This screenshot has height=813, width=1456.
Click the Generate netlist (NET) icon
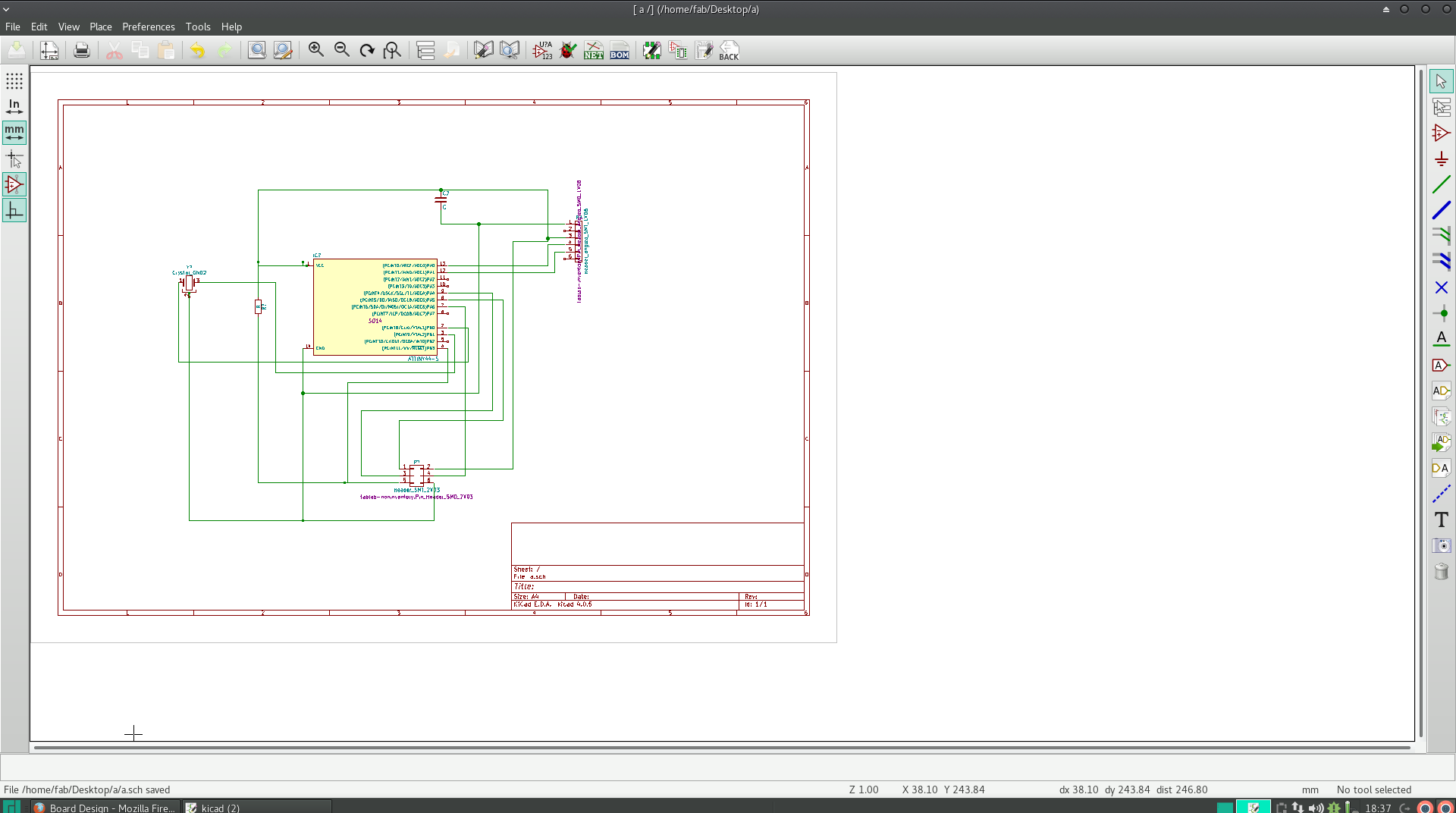coord(594,51)
